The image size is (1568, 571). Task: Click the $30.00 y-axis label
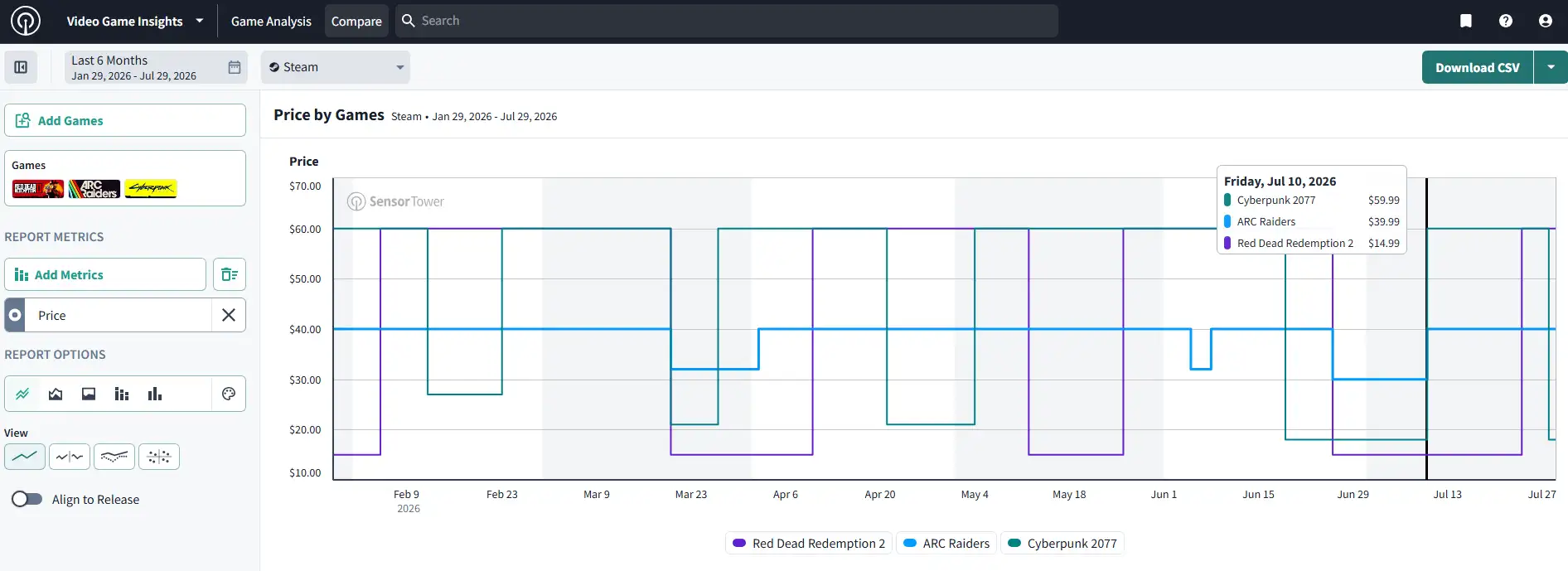click(305, 380)
